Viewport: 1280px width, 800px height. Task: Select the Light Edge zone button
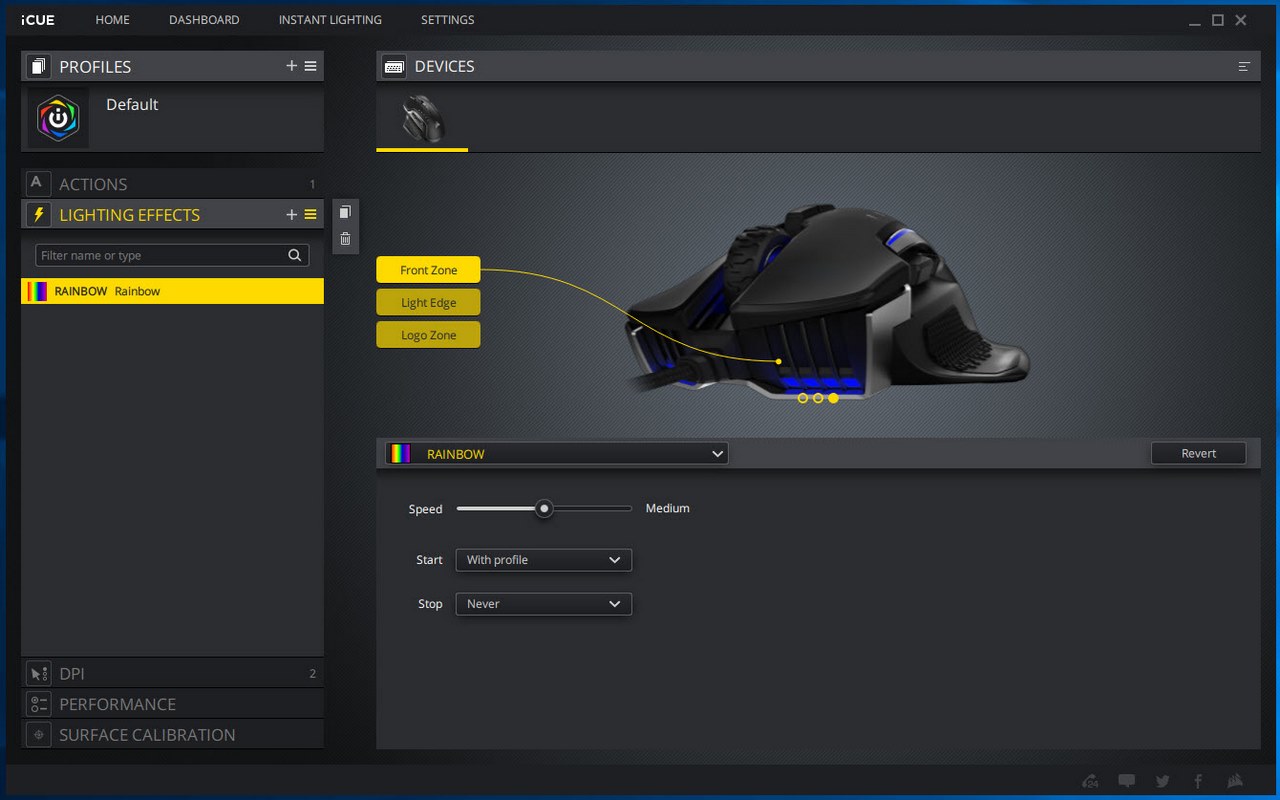(428, 303)
